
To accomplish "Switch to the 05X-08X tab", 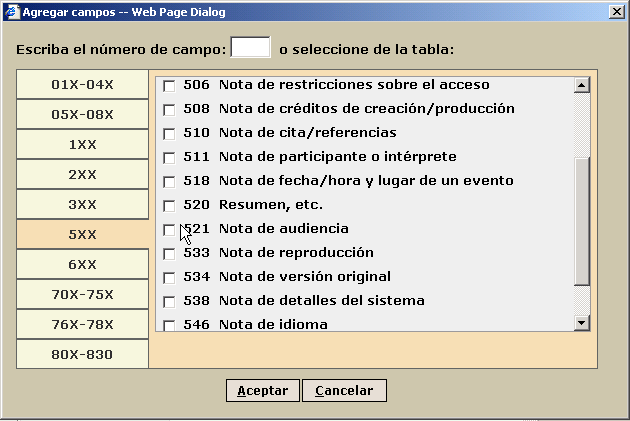I will (82, 115).
